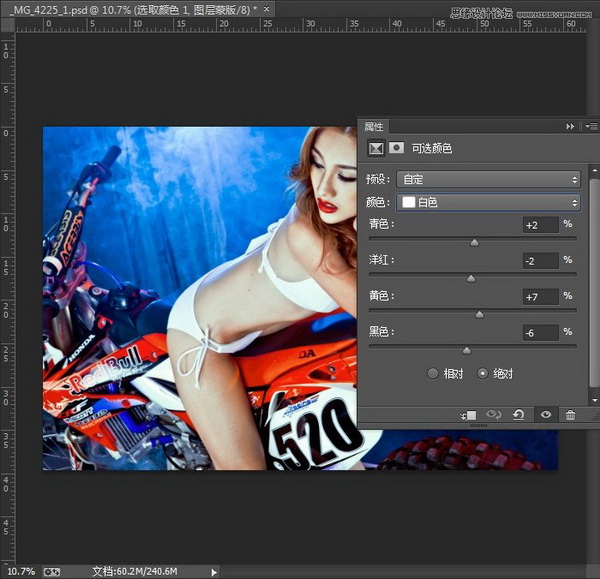Select the 属性 Properties panel tab

[x=374, y=127]
